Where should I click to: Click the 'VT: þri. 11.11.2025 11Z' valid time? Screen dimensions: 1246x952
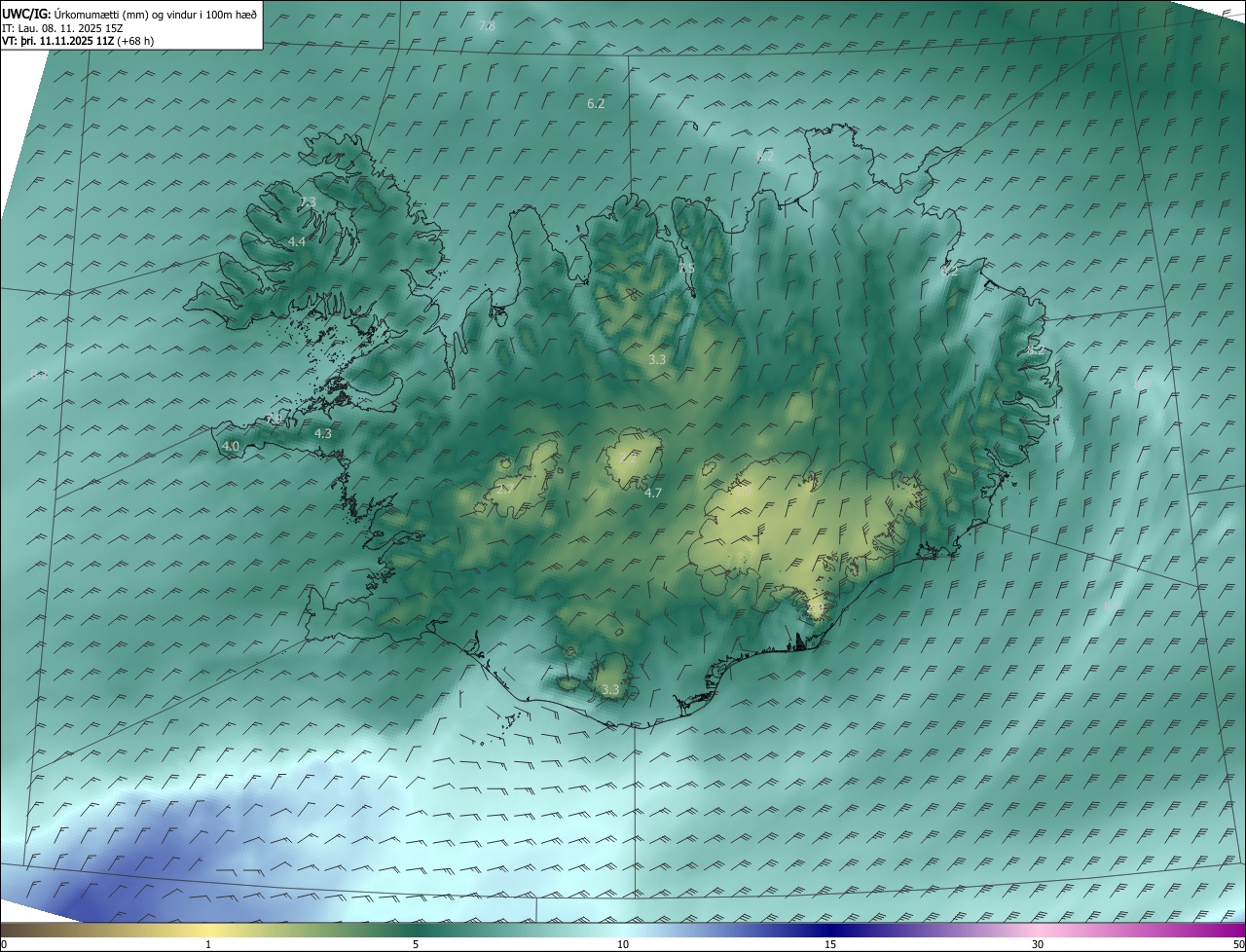57,41
